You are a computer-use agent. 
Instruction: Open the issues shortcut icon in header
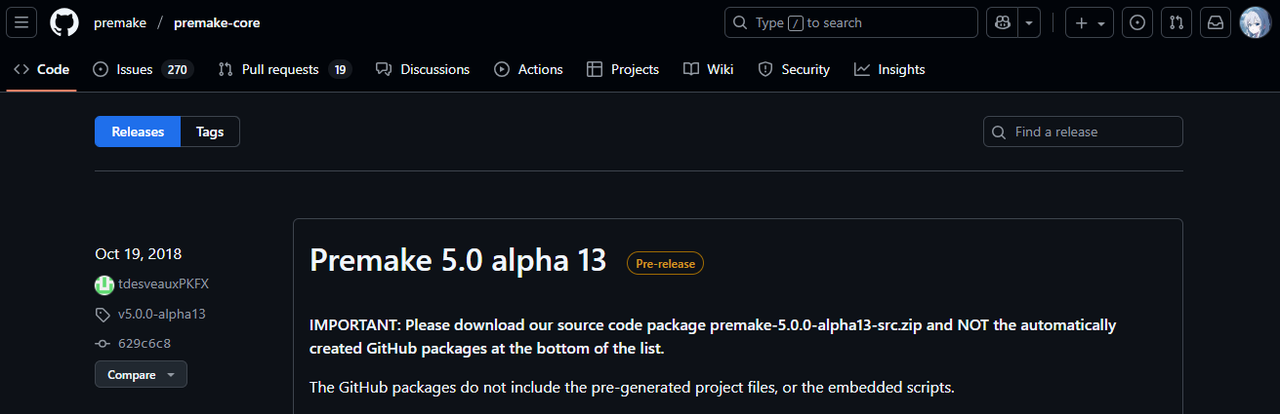[x=1137, y=23]
